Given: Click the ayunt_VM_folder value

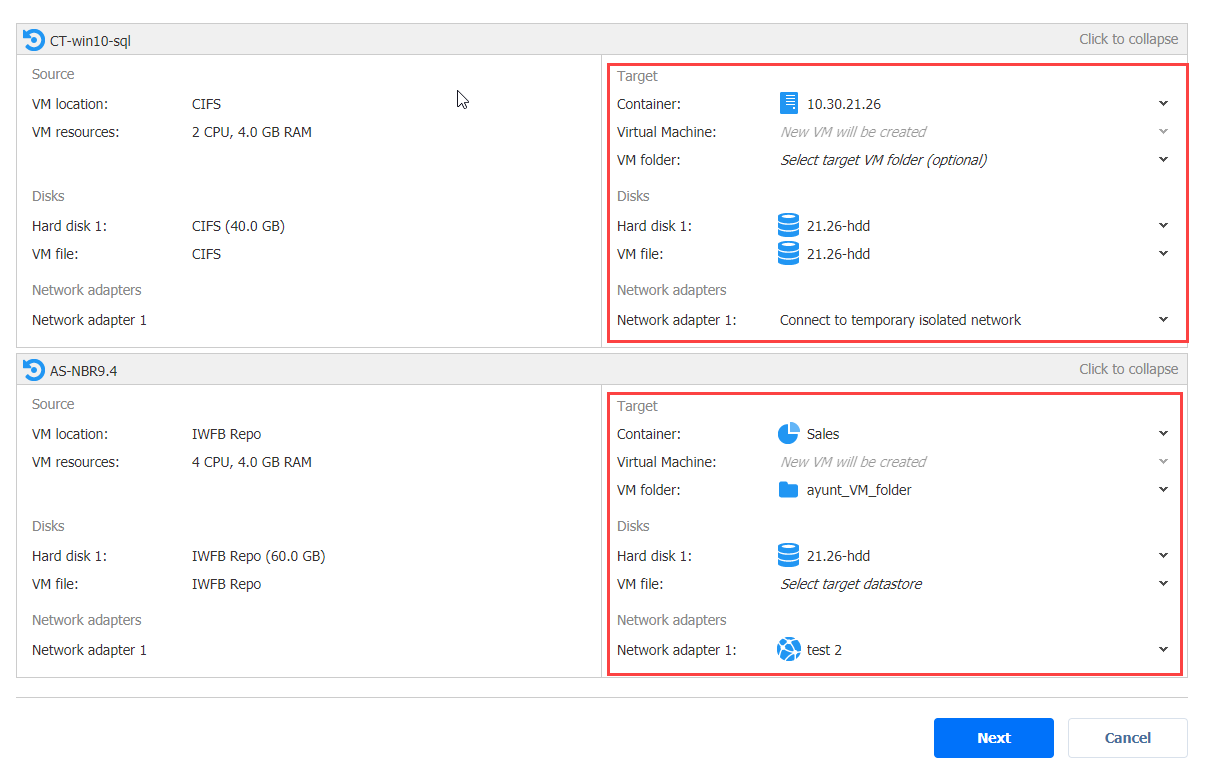Looking at the screenshot, I should (859, 490).
